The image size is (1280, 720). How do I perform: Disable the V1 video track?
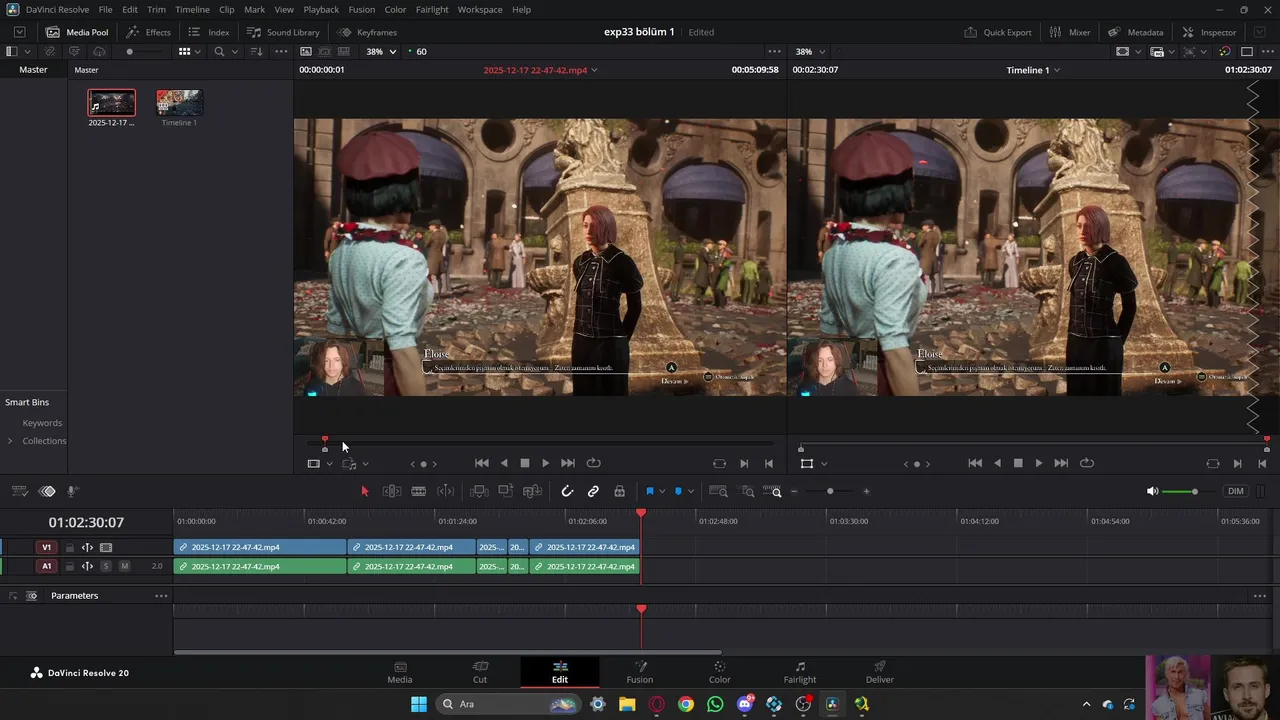tap(106, 548)
